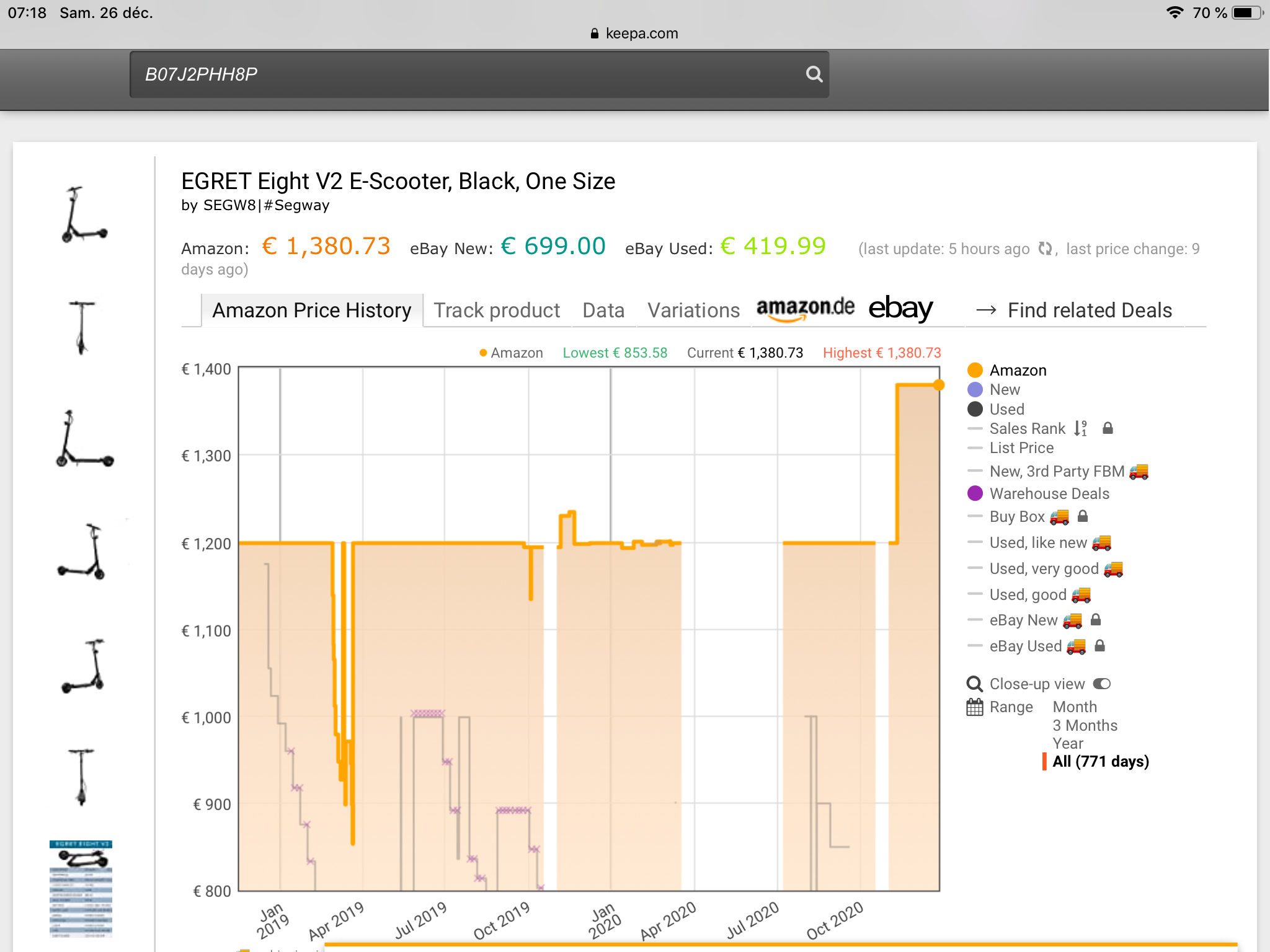Click the search magnifier icon

tap(814, 74)
